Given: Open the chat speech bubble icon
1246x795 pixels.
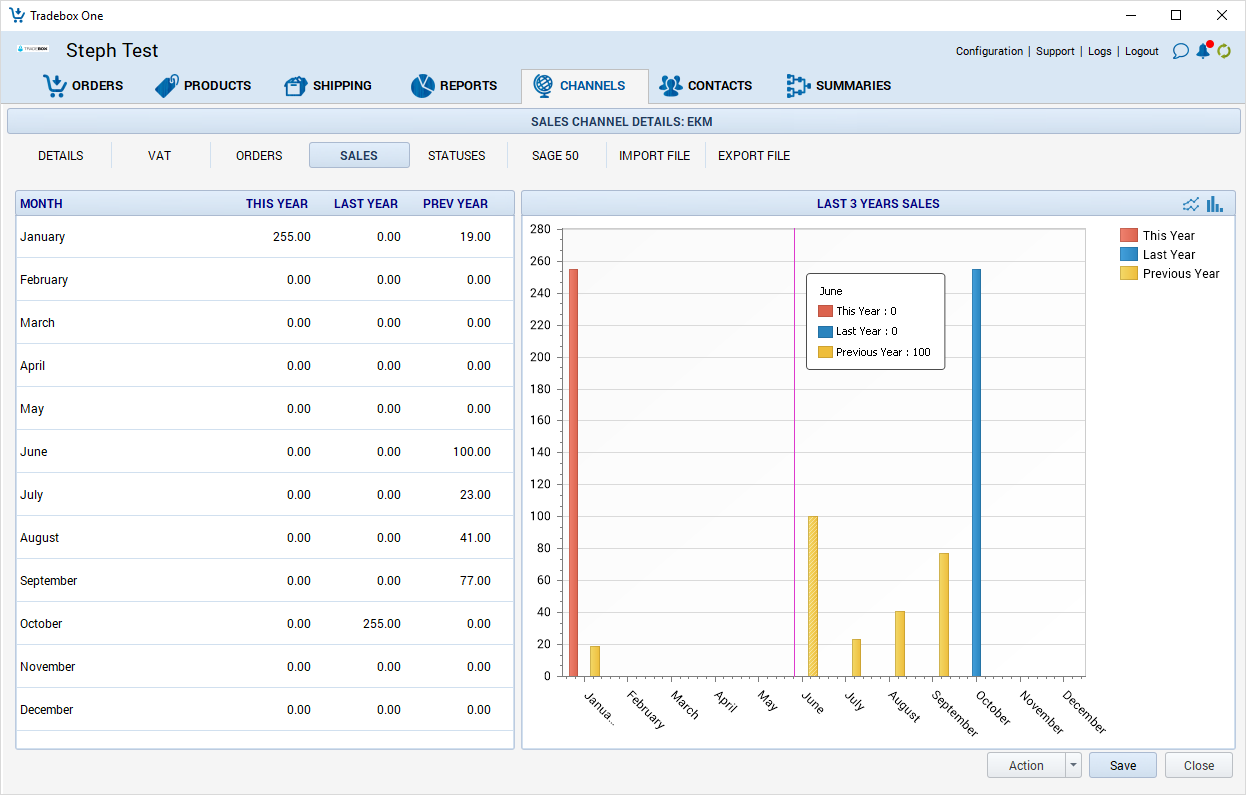Looking at the screenshot, I should click(1180, 51).
